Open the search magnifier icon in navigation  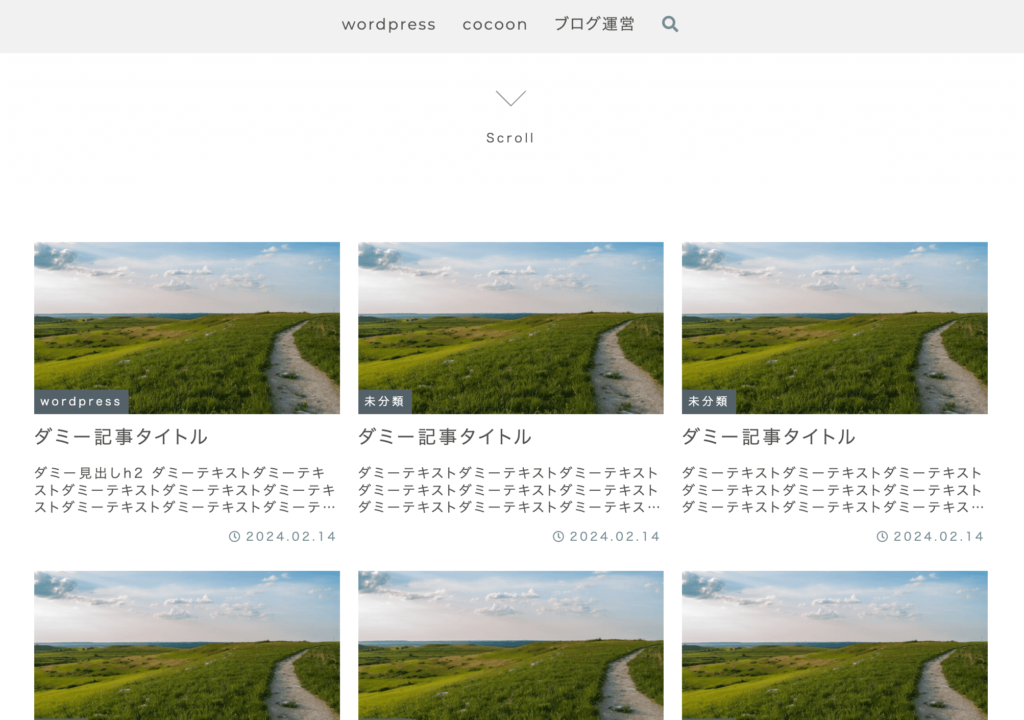tap(670, 24)
